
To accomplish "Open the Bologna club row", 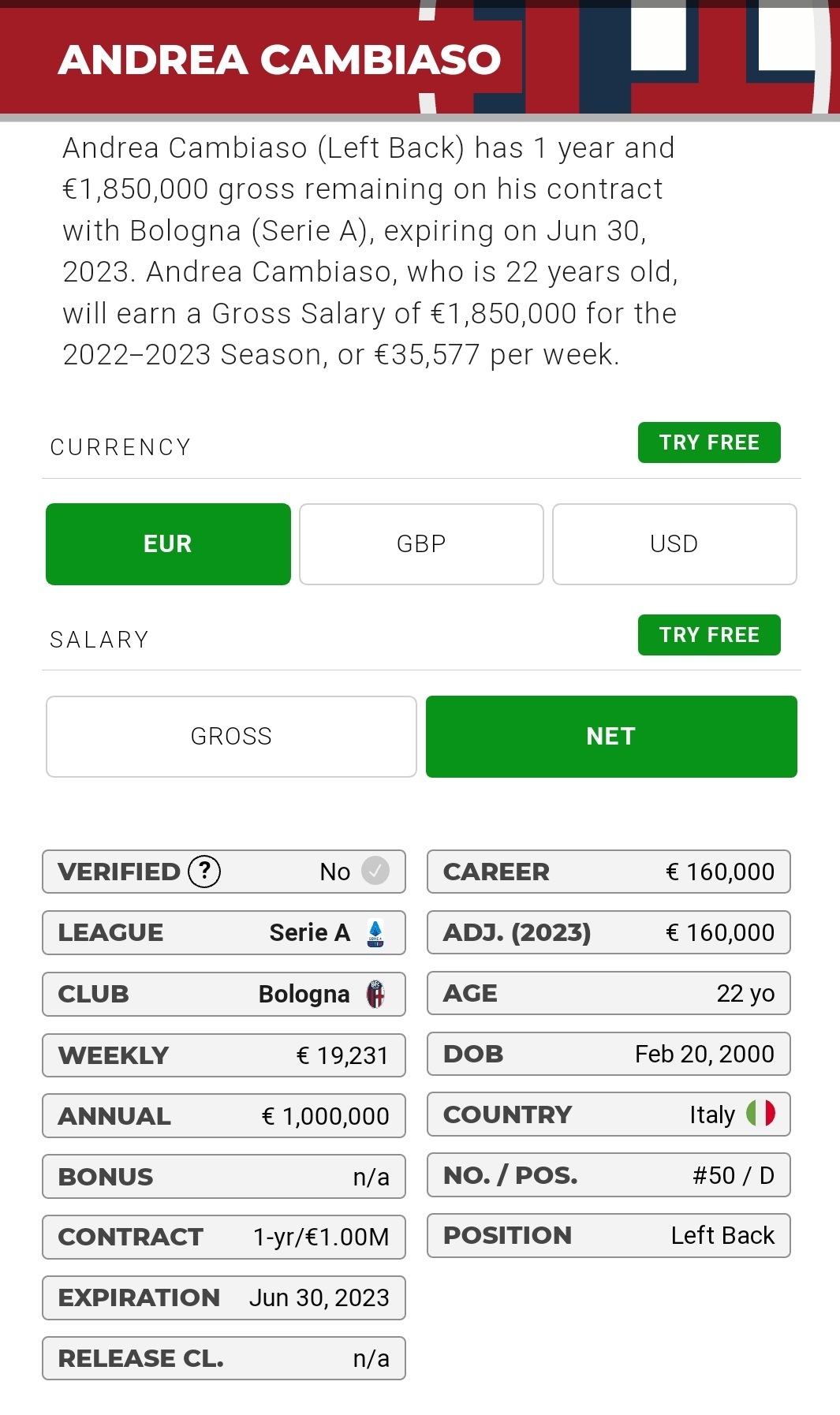I will click(x=224, y=994).
